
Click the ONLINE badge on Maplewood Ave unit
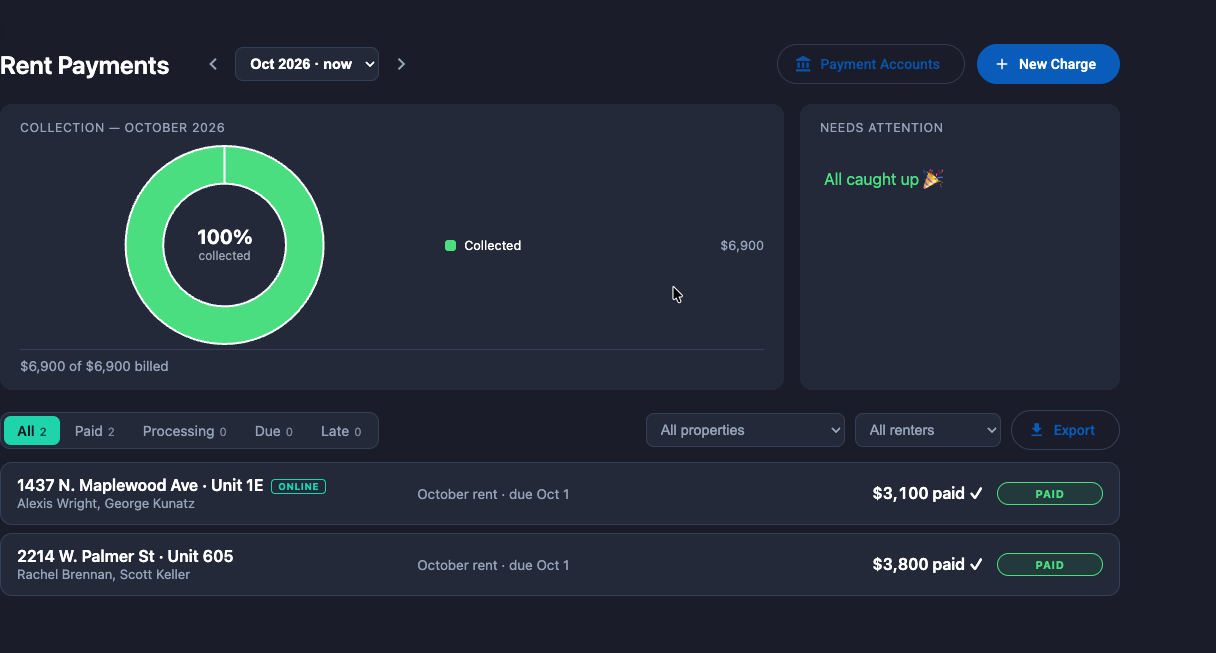(x=299, y=487)
